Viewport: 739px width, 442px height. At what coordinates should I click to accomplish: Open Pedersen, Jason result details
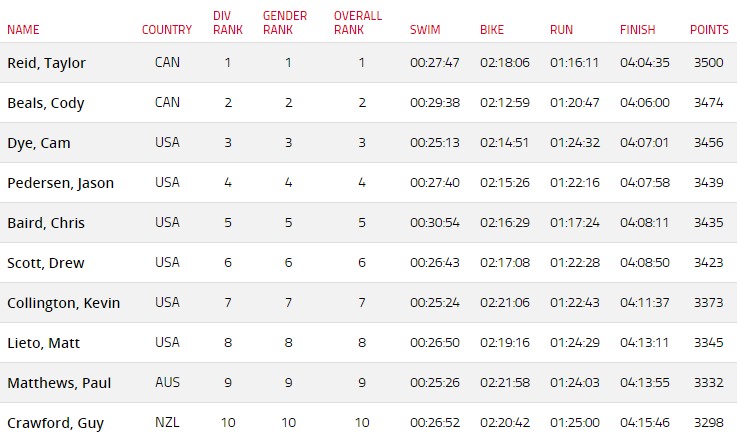(60, 183)
